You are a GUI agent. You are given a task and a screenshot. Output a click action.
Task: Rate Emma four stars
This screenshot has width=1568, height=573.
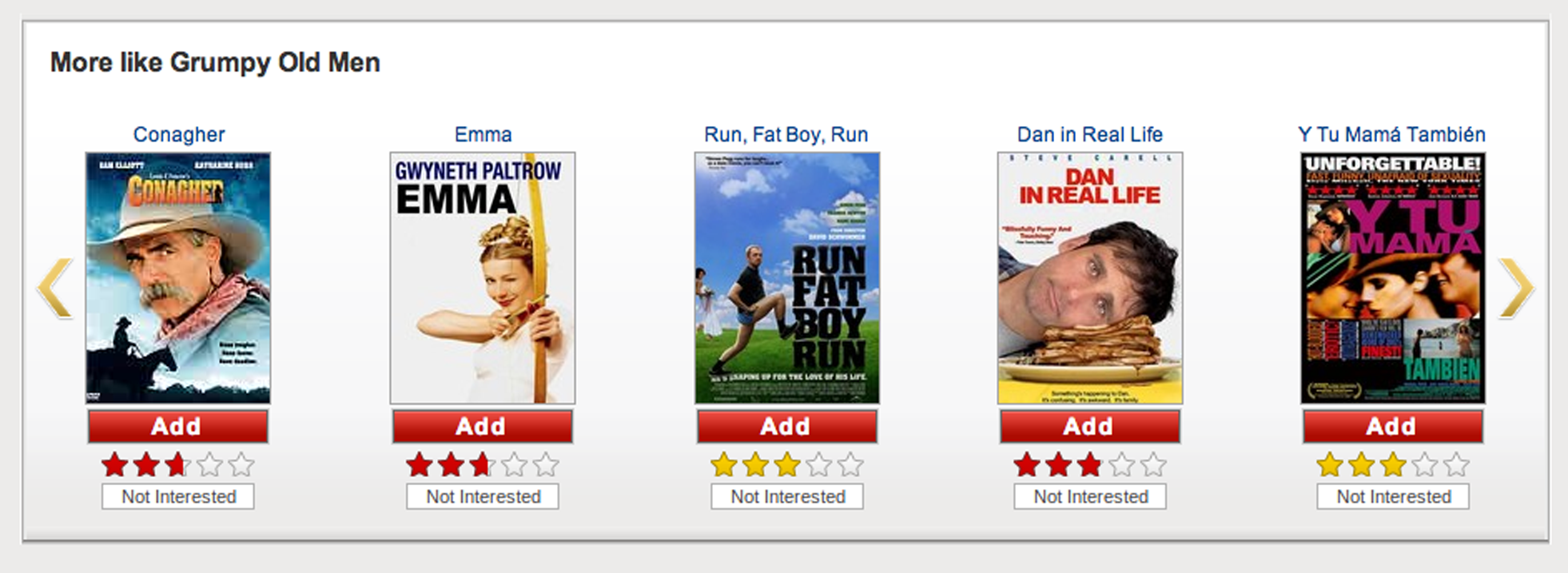[x=515, y=464]
